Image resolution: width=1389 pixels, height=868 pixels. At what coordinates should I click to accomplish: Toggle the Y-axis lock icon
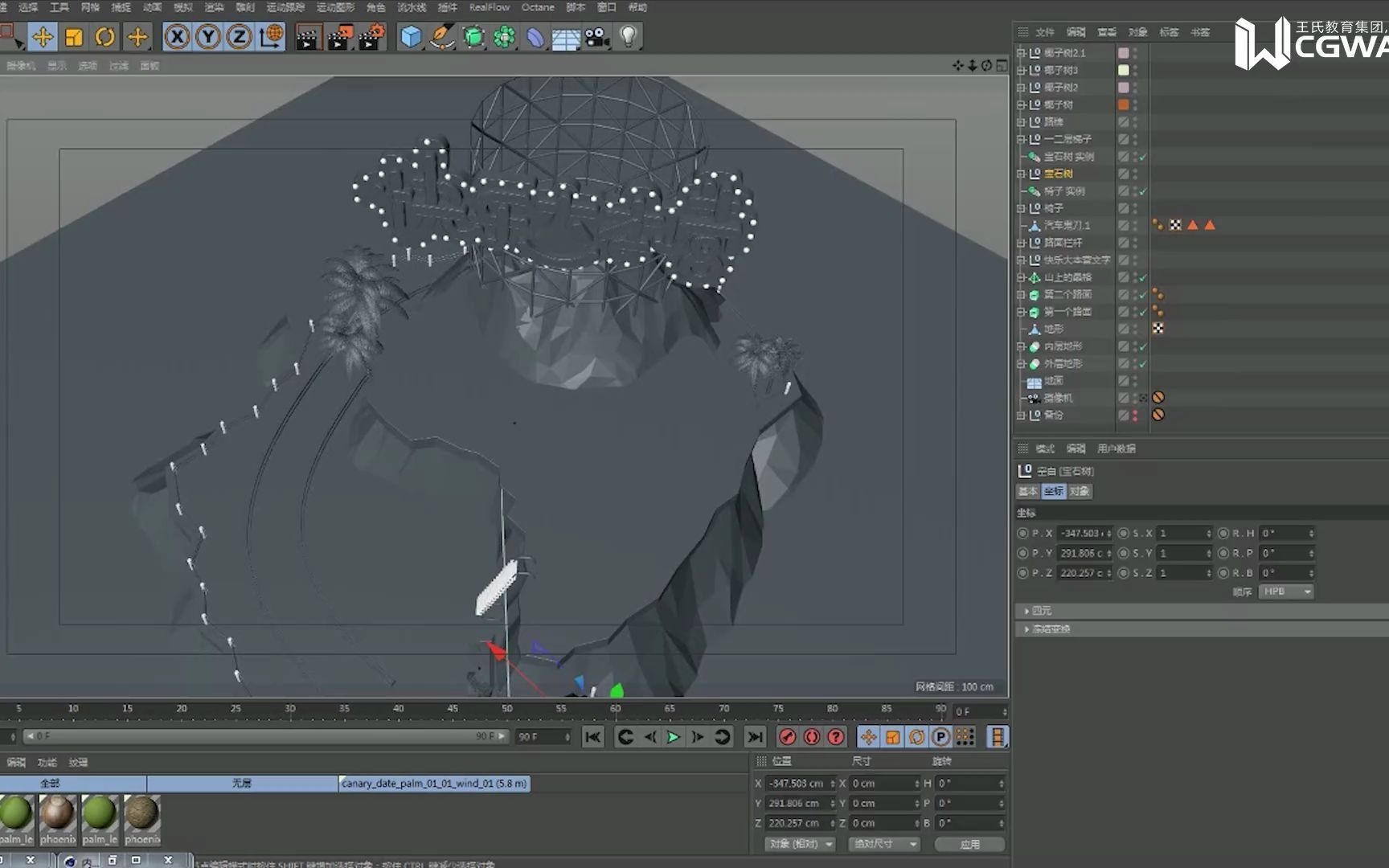click(x=207, y=37)
